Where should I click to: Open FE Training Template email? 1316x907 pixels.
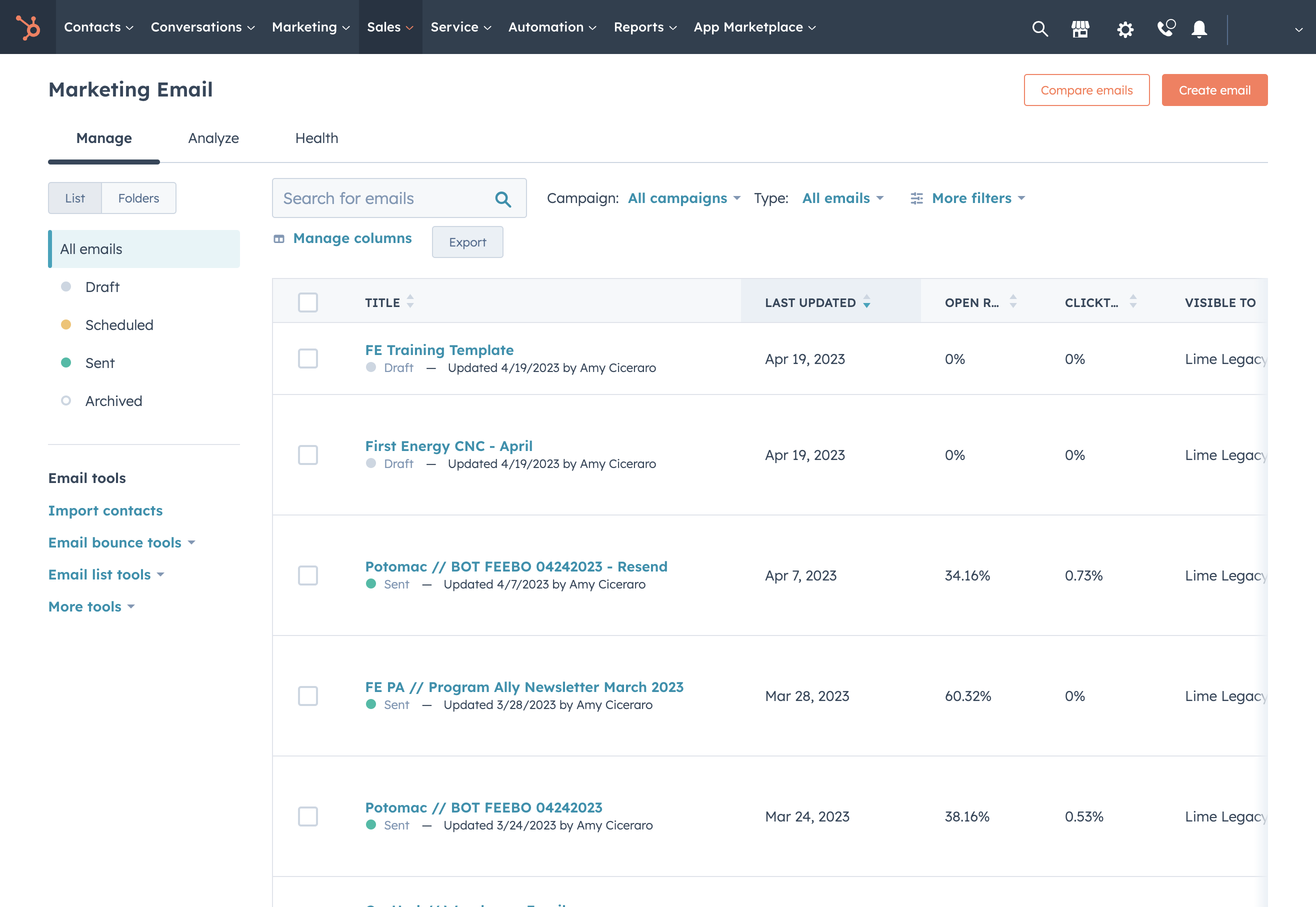click(x=439, y=350)
